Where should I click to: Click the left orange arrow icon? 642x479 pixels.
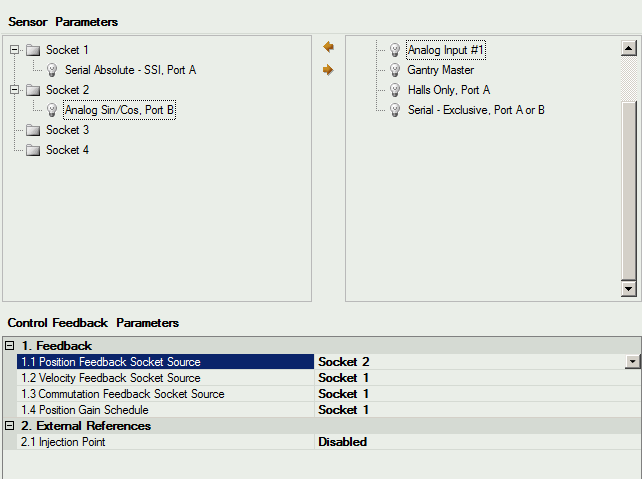[328, 47]
